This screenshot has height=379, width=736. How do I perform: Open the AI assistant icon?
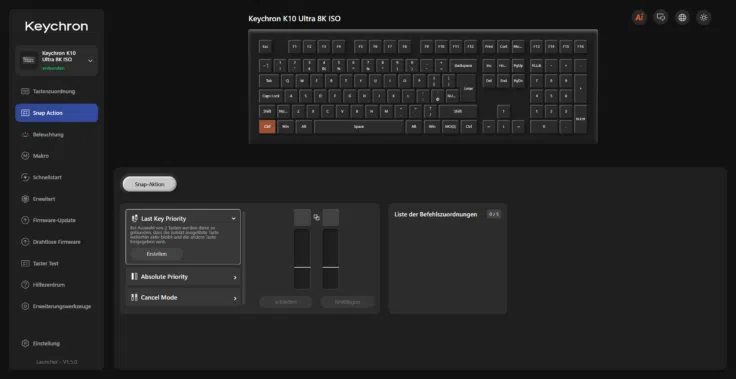(639, 17)
